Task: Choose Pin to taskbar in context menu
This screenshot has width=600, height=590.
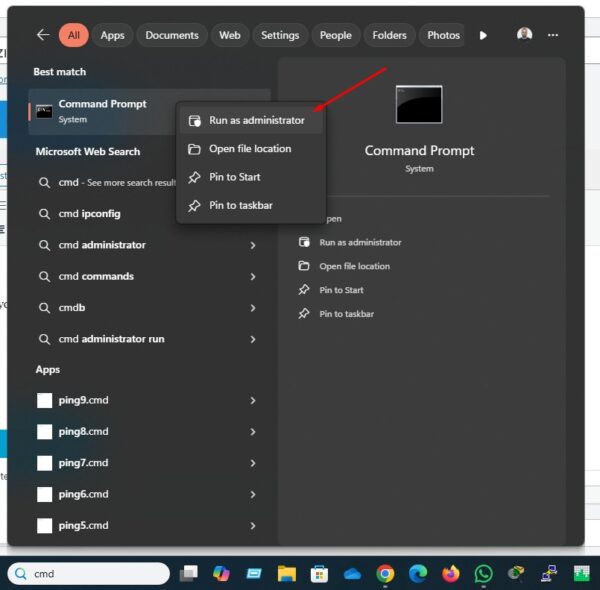Action: click(x=251, y=205)
